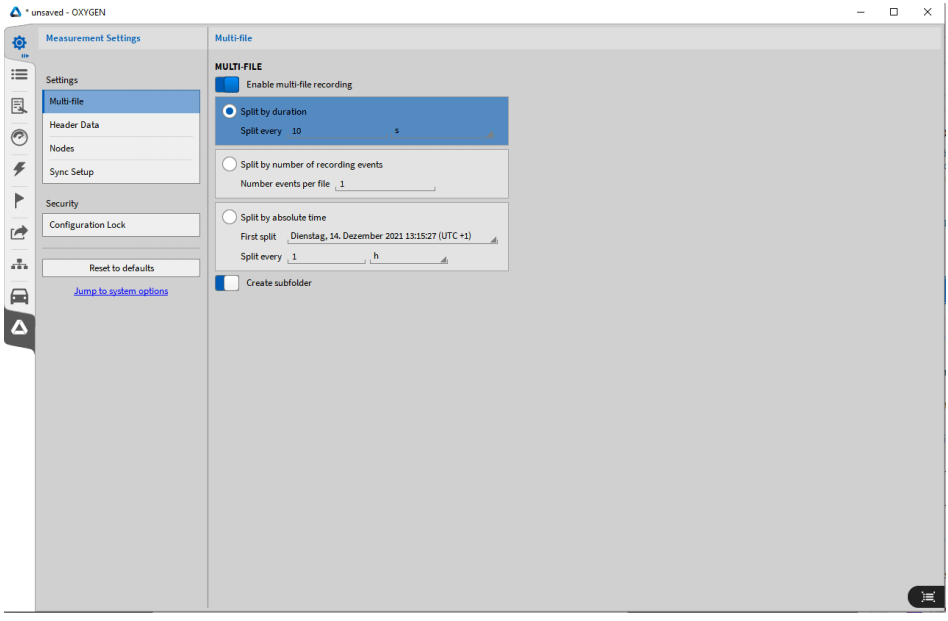
Task: Click the Reset to defaults button
Action: click(x=121, y=268)
